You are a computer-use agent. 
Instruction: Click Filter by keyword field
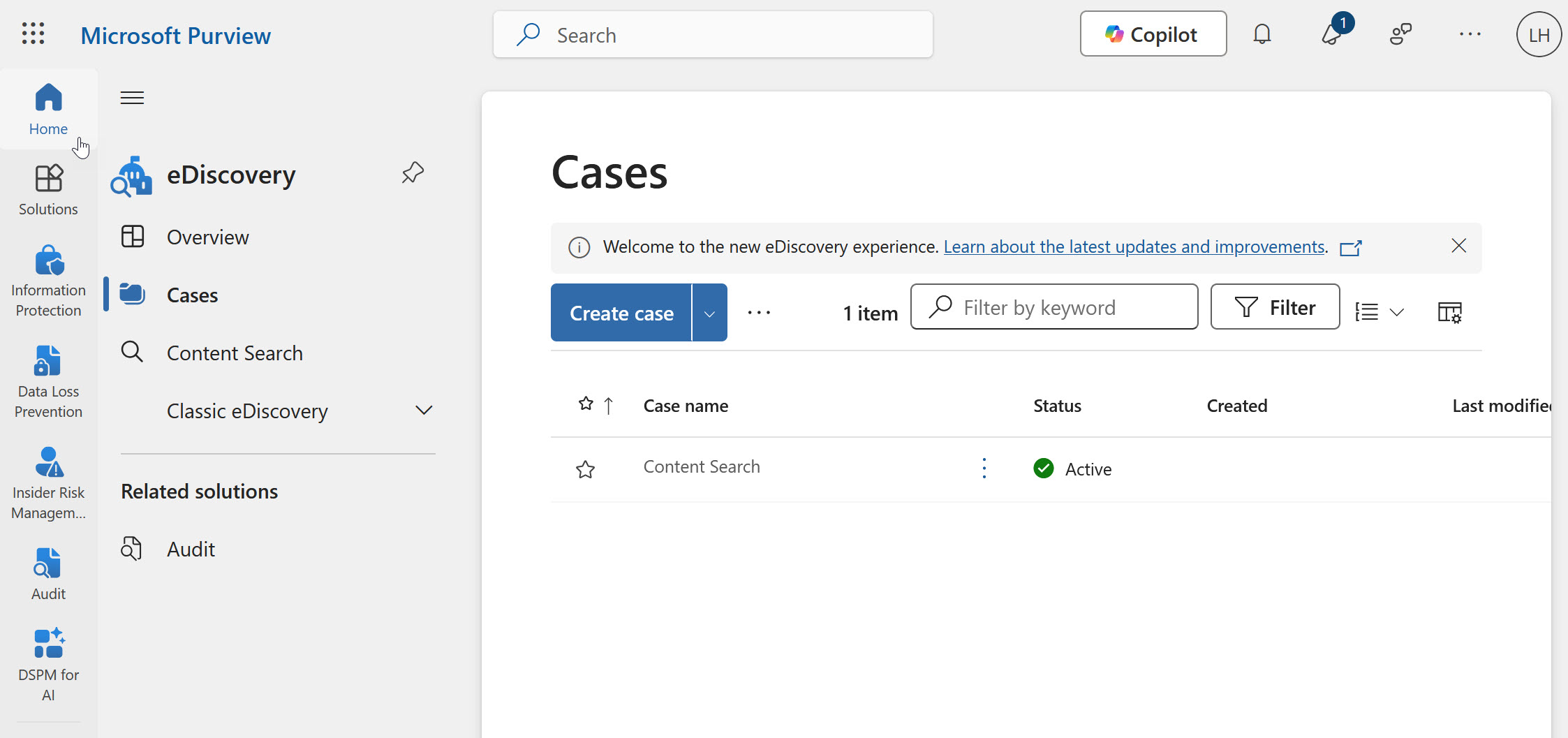click(1054, 307)
